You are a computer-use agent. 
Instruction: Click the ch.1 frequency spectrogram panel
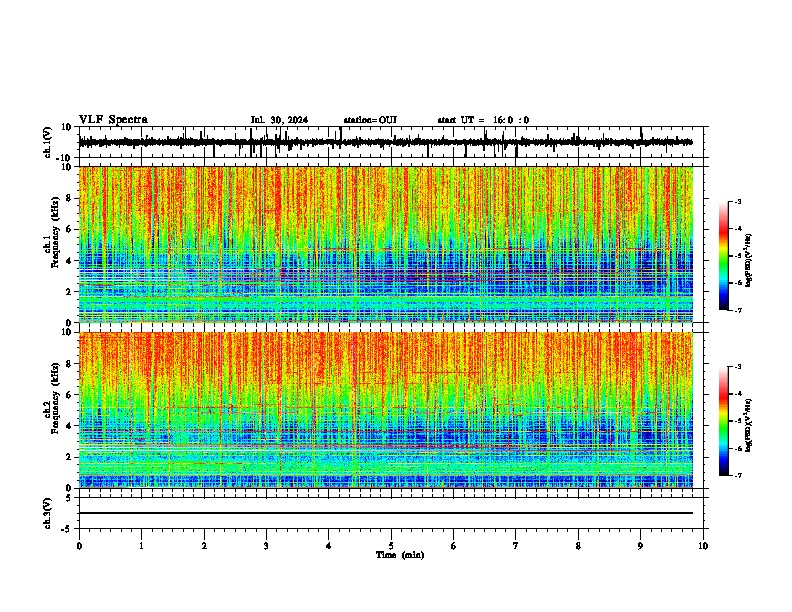coord(386,244)
